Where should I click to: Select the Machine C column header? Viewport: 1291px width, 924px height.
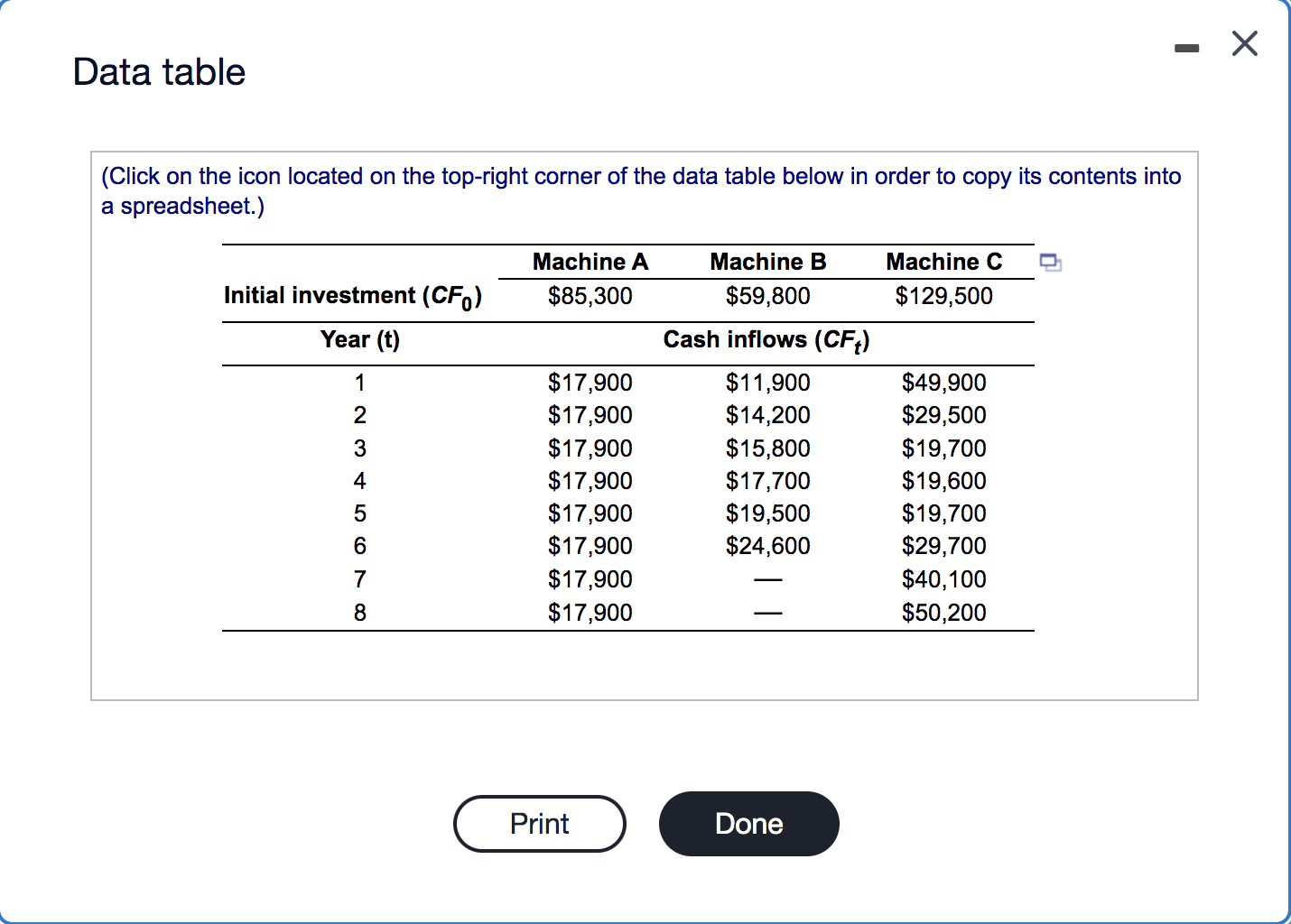click(x=944, y=262)
